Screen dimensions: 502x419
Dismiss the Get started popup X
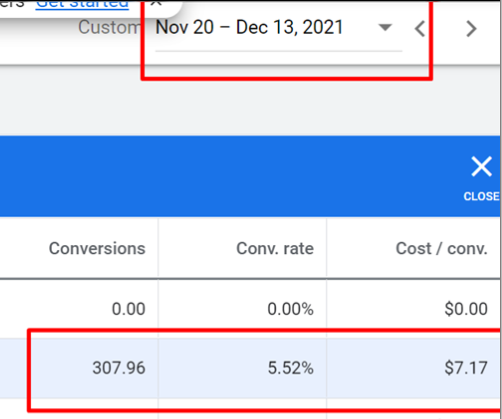pyautogui.click(x=156, y=3)
